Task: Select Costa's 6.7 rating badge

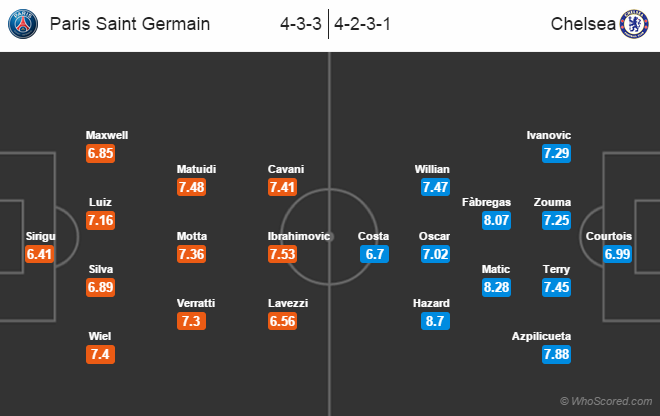Action: pos(374,254)
